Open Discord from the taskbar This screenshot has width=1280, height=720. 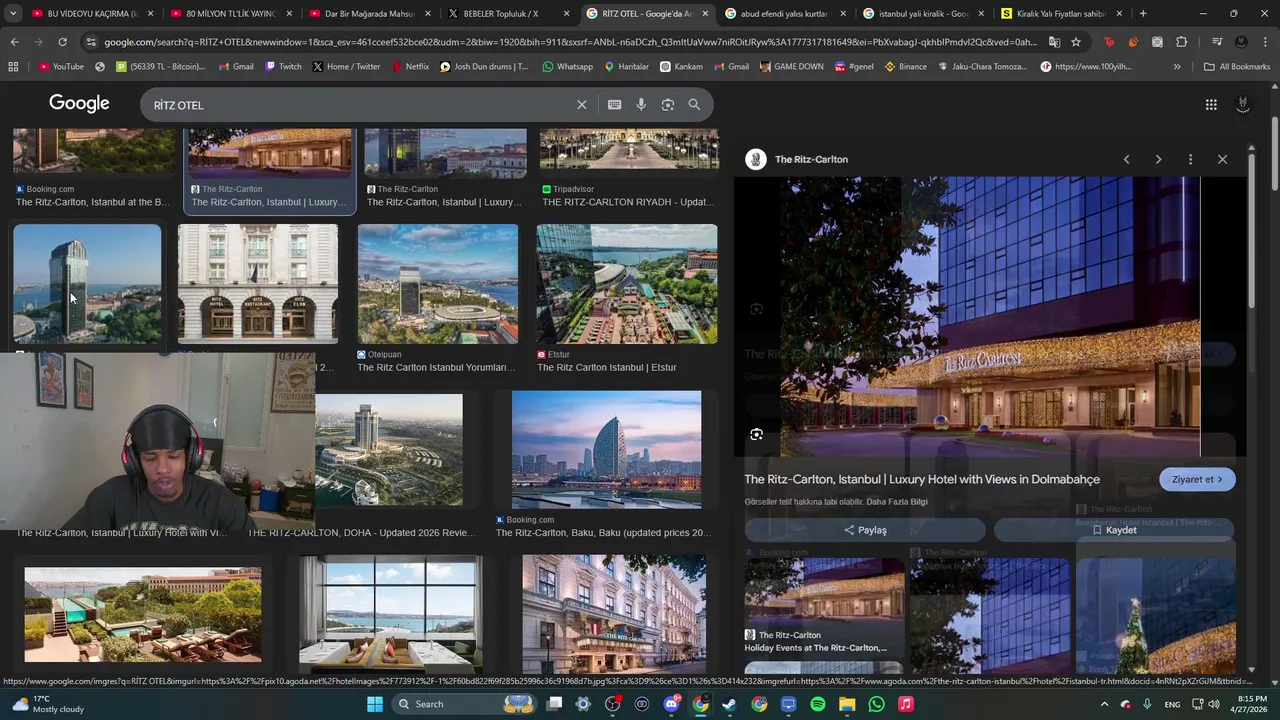click(671, 704)
